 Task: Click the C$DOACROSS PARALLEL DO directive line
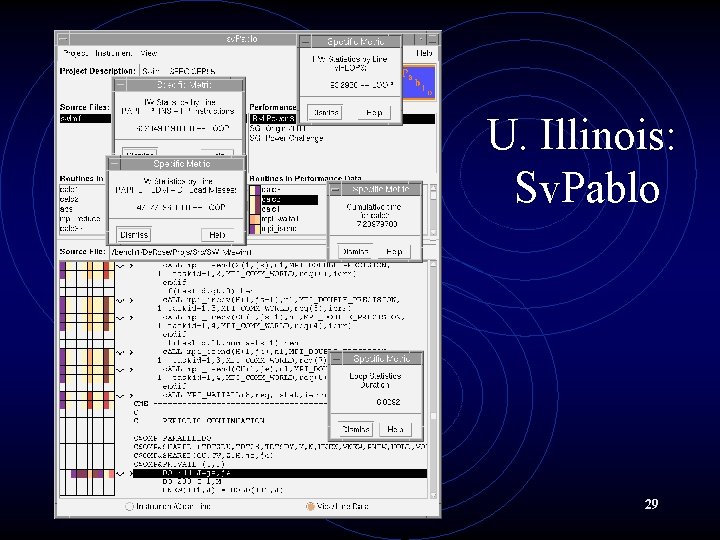point(173,438)
